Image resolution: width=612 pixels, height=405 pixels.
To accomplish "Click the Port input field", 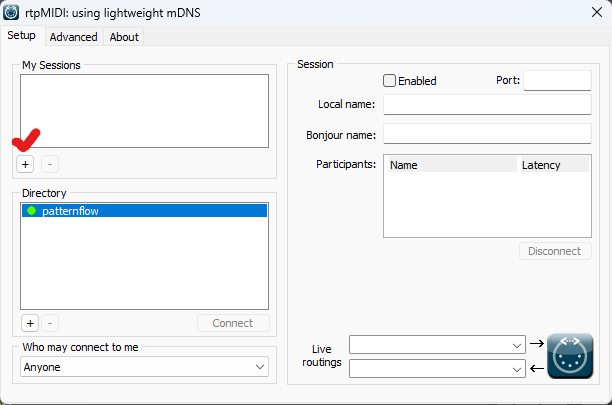I will point(557,80).
